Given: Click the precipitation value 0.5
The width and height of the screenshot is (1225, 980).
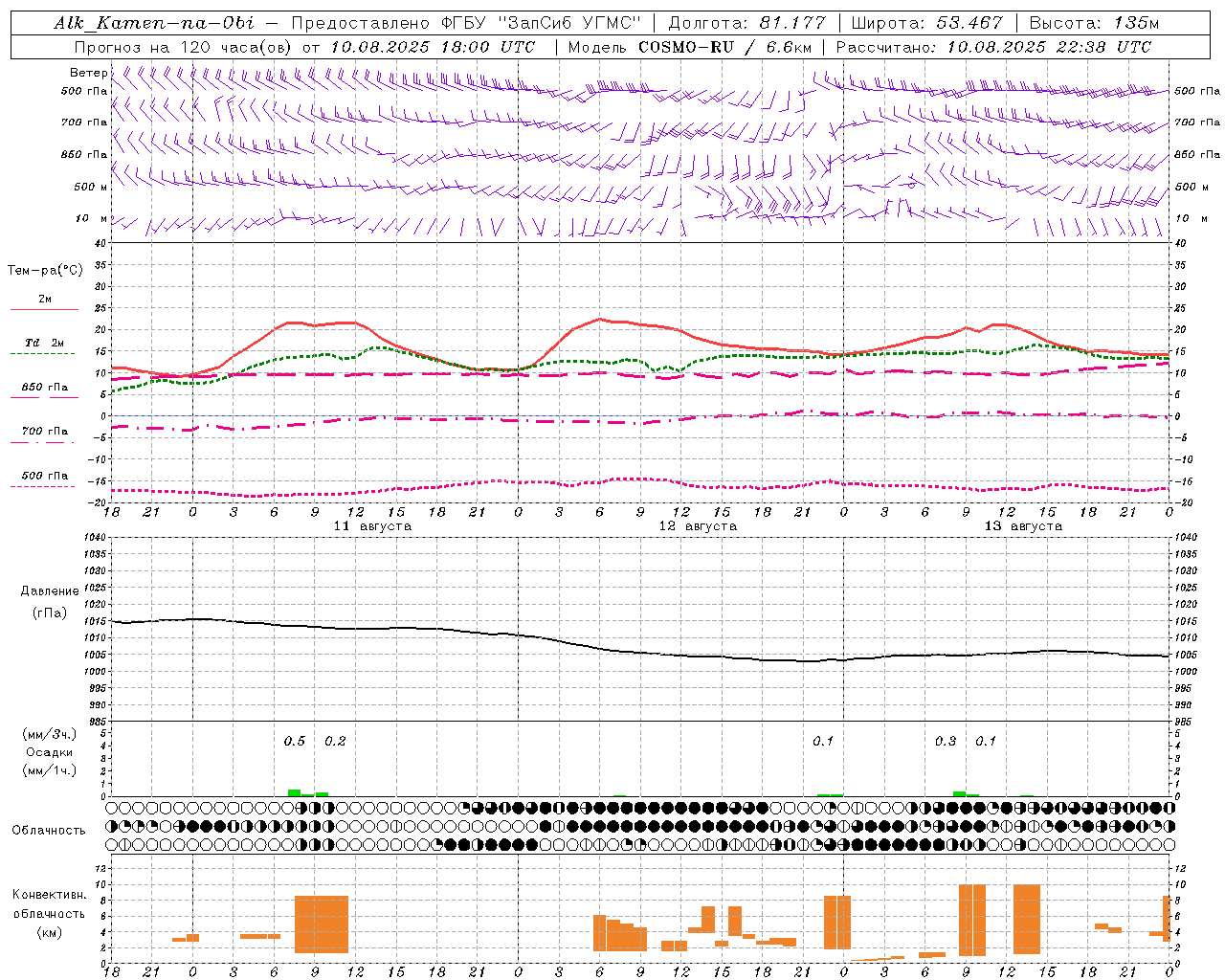Looking at the screenshot, I should [x=295, y=741].
